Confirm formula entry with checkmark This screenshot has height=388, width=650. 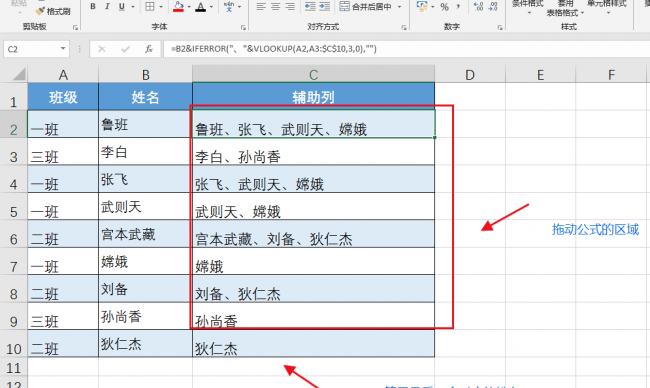[125, 49]
